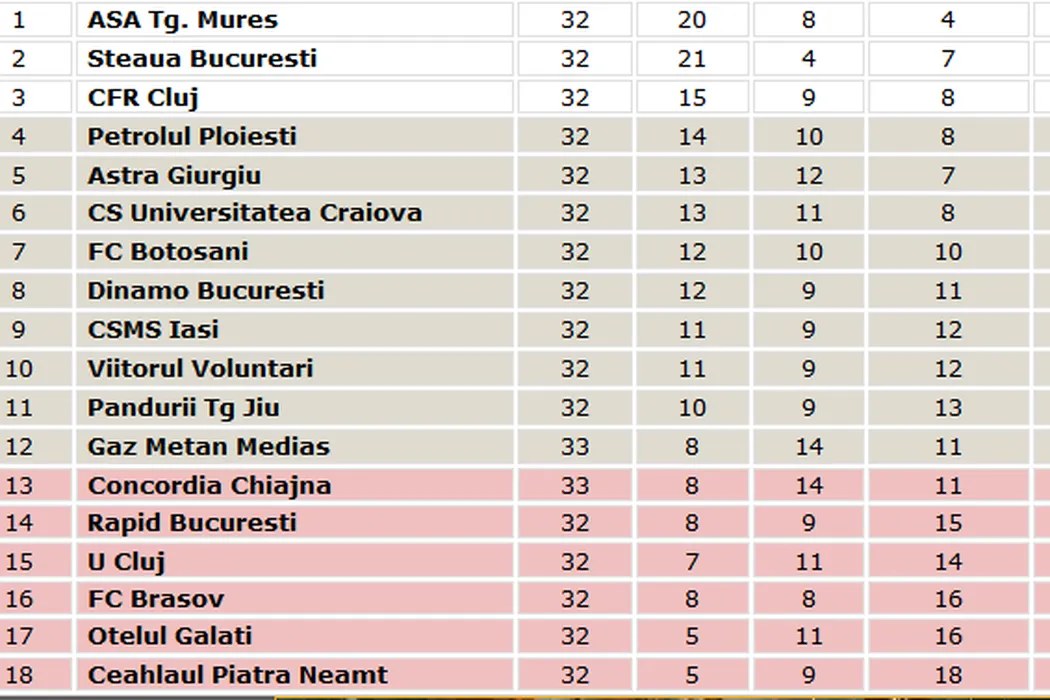
Task: Open the CFR Cluj team entry
Action: pos(143,98)
